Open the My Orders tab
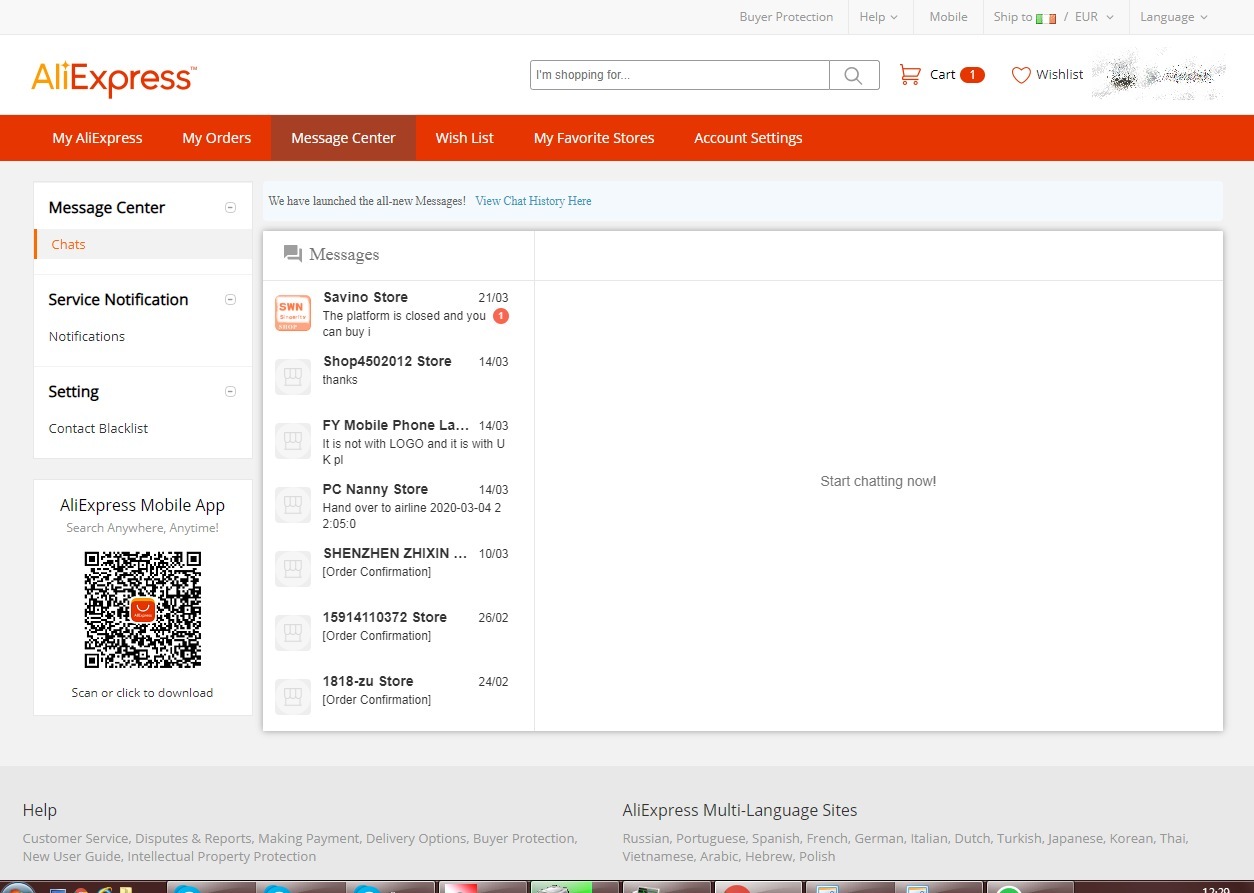This screenshot has height=893, width=1254. [x=217, y=138]
